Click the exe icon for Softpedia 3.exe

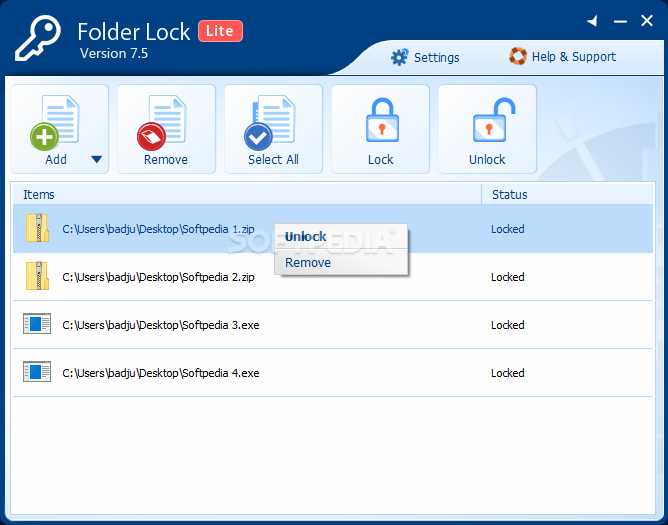click(x=37, y=324)
